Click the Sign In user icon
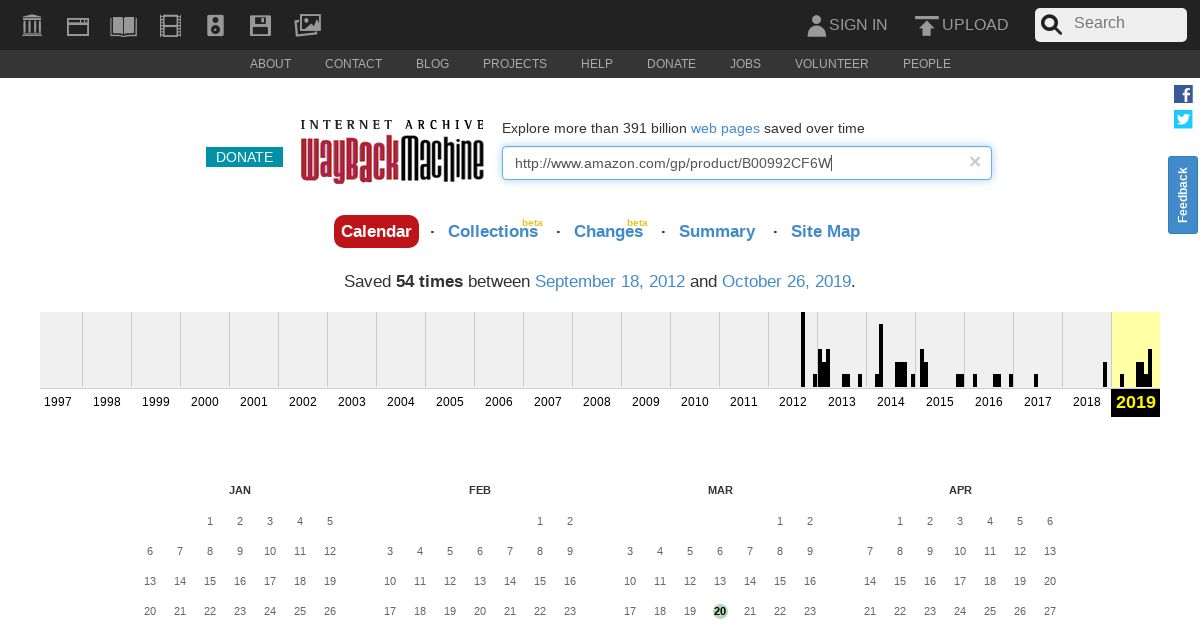The height and width of the screenshot is (630, 1200). click(x=817, y=25)
